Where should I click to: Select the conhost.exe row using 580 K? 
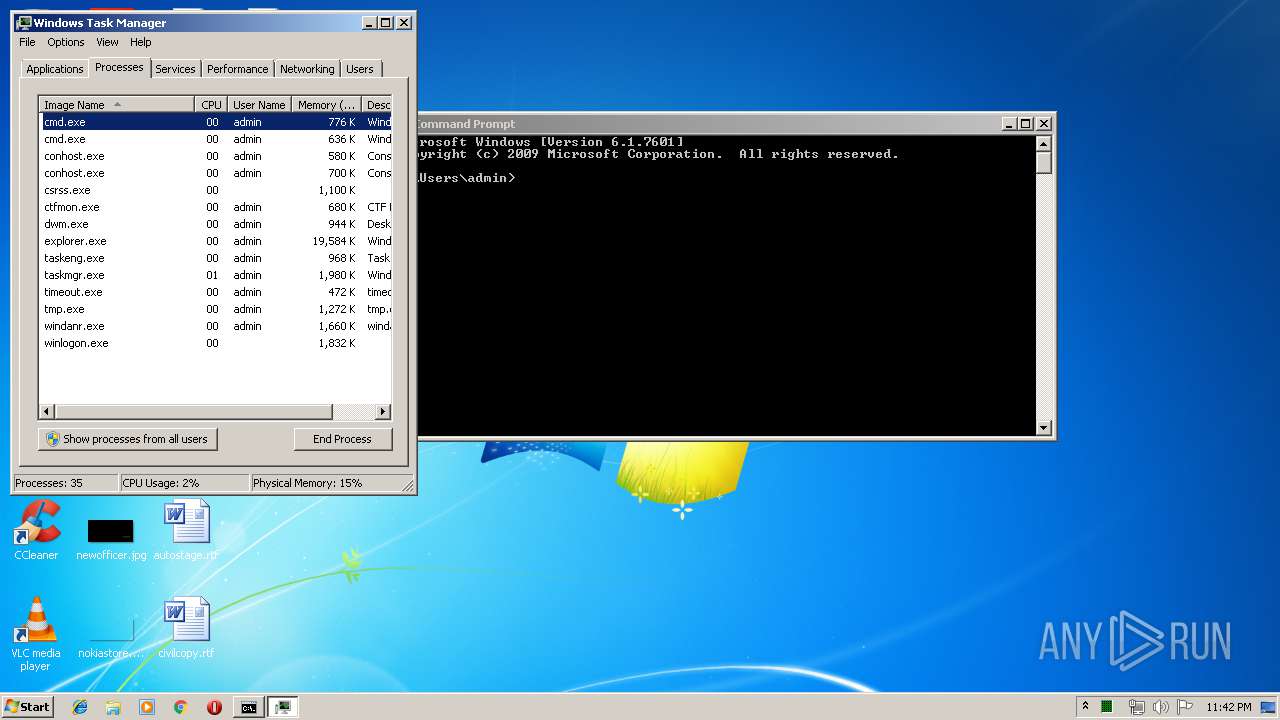point(215,156)
